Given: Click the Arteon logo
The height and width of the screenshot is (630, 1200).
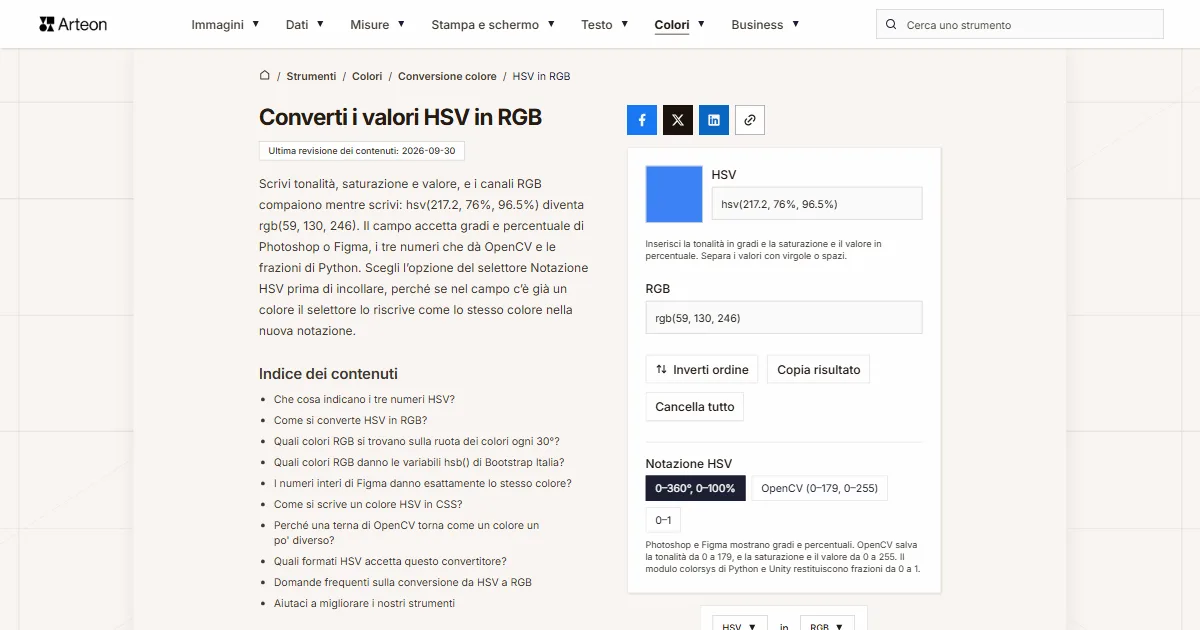Looking at the screenshot, I should point(73,24).
